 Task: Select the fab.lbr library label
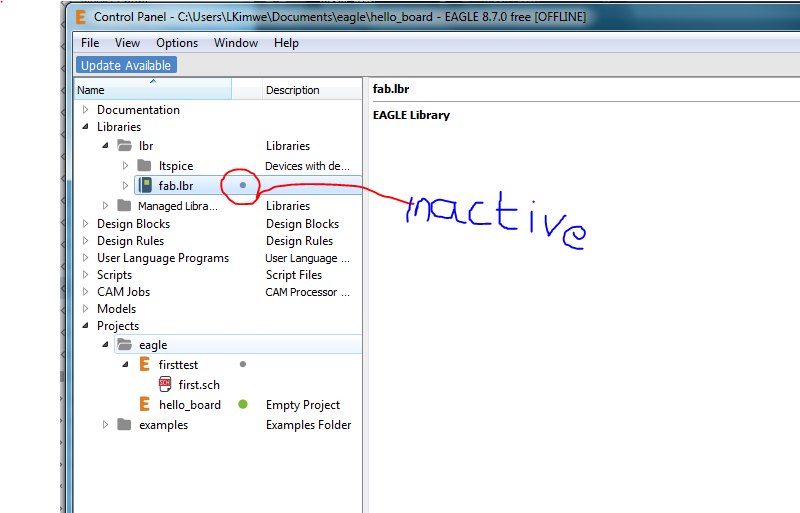tap(176, 186)
